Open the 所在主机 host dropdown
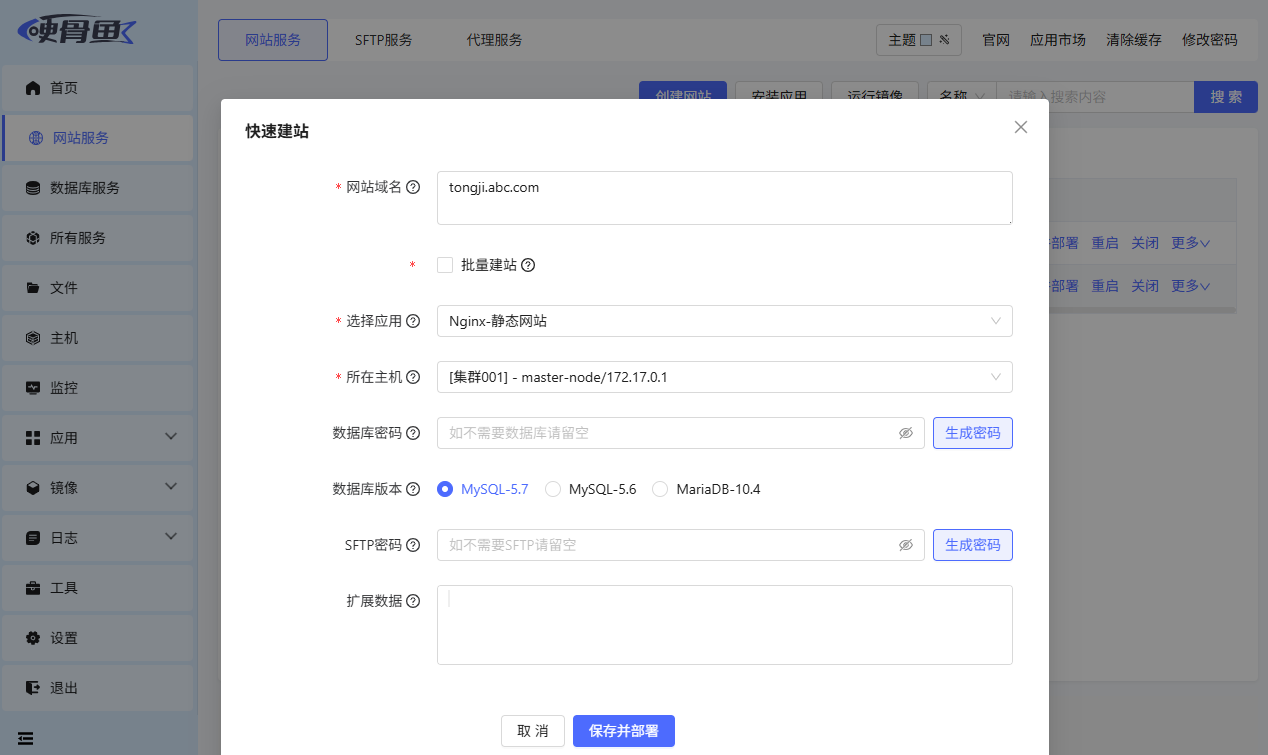 [724, 377]
